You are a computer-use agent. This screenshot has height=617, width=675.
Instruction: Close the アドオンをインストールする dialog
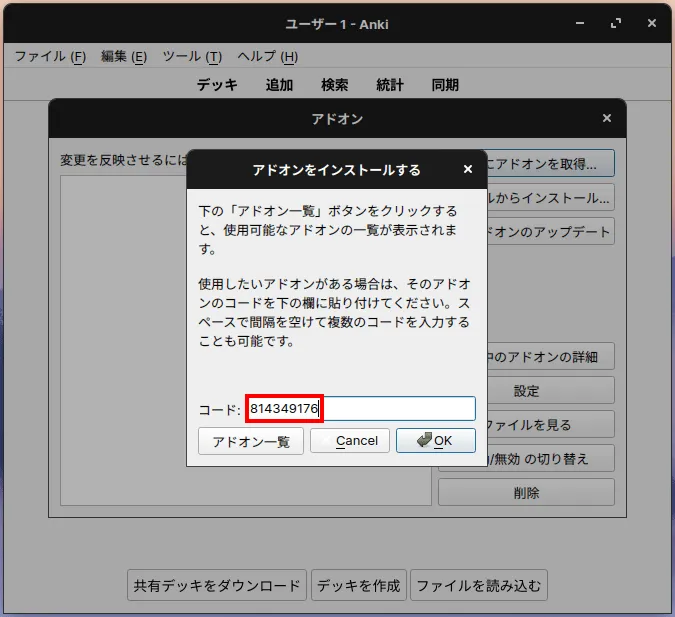tap(468, 169)
